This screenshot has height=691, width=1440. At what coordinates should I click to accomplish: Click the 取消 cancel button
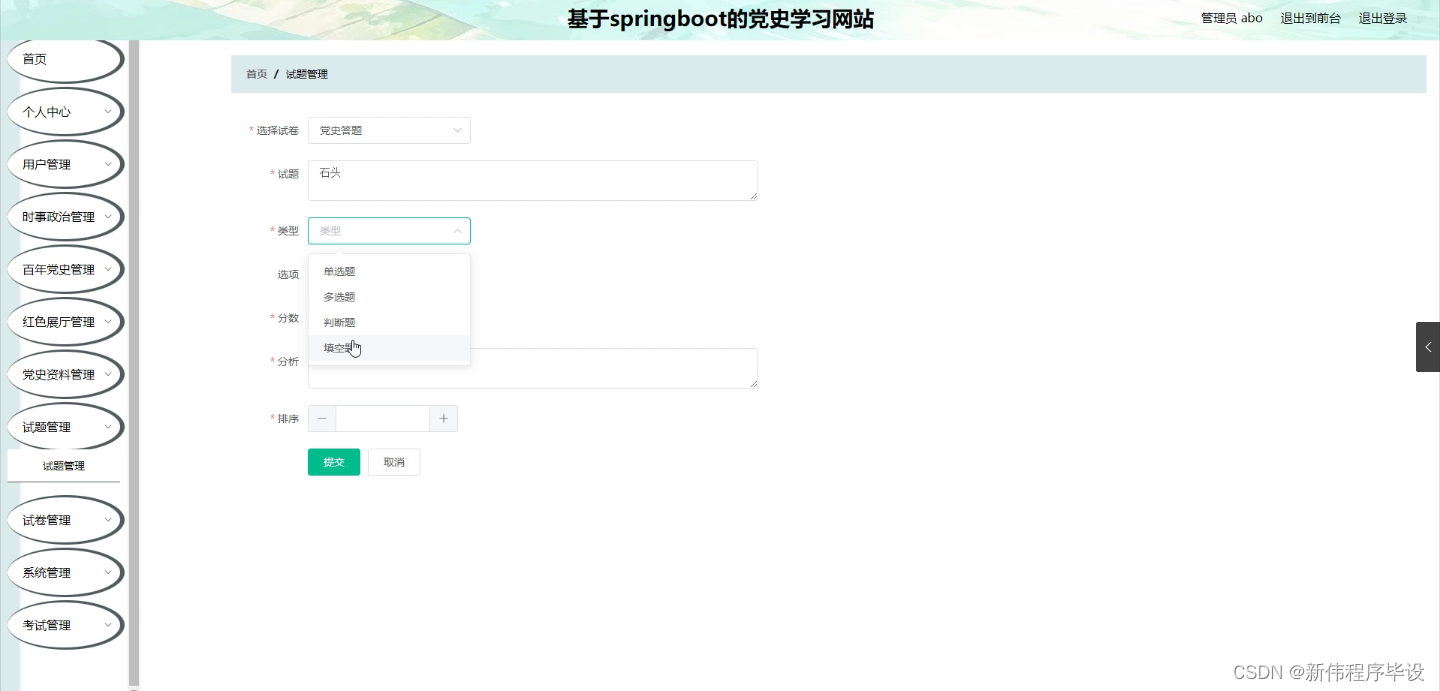pyautogui.click(x=393, y=462)
